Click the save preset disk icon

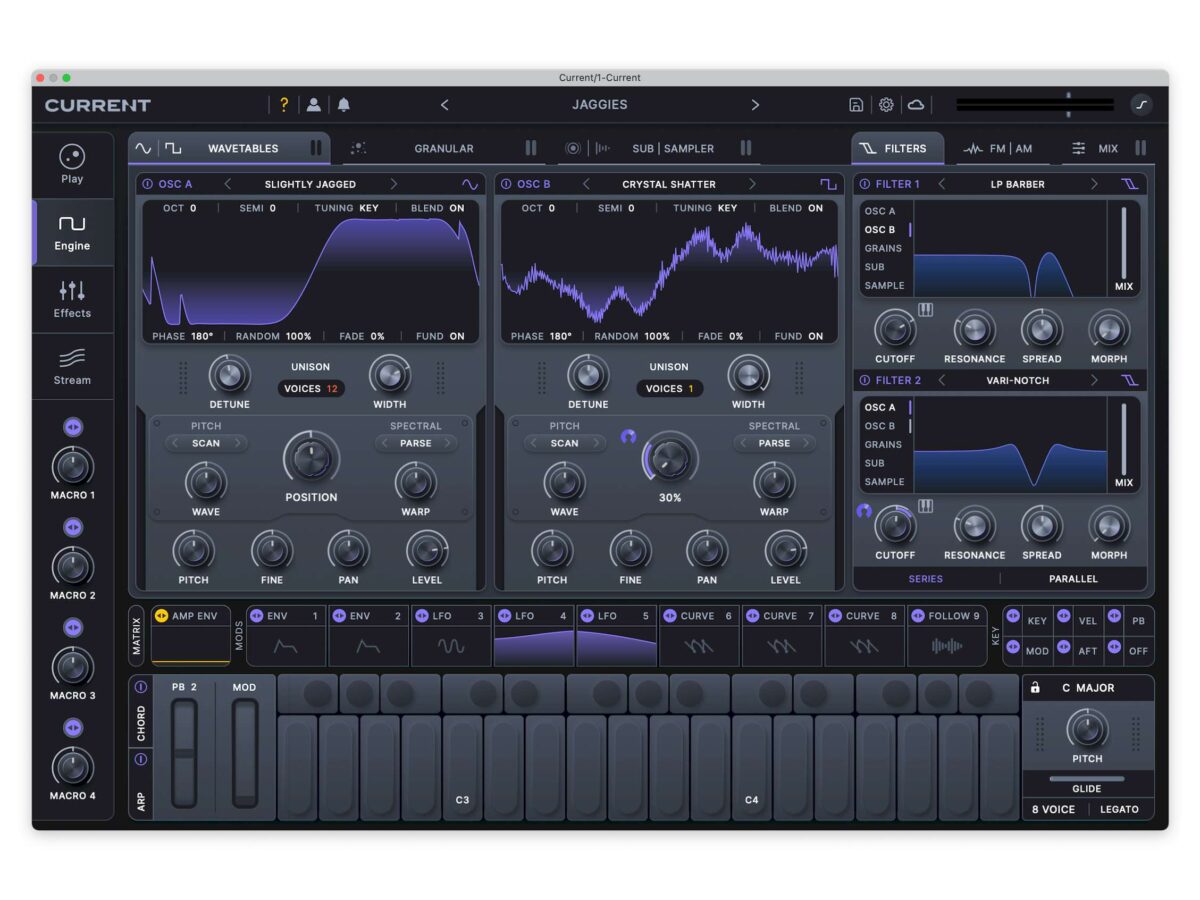point(856,105)
